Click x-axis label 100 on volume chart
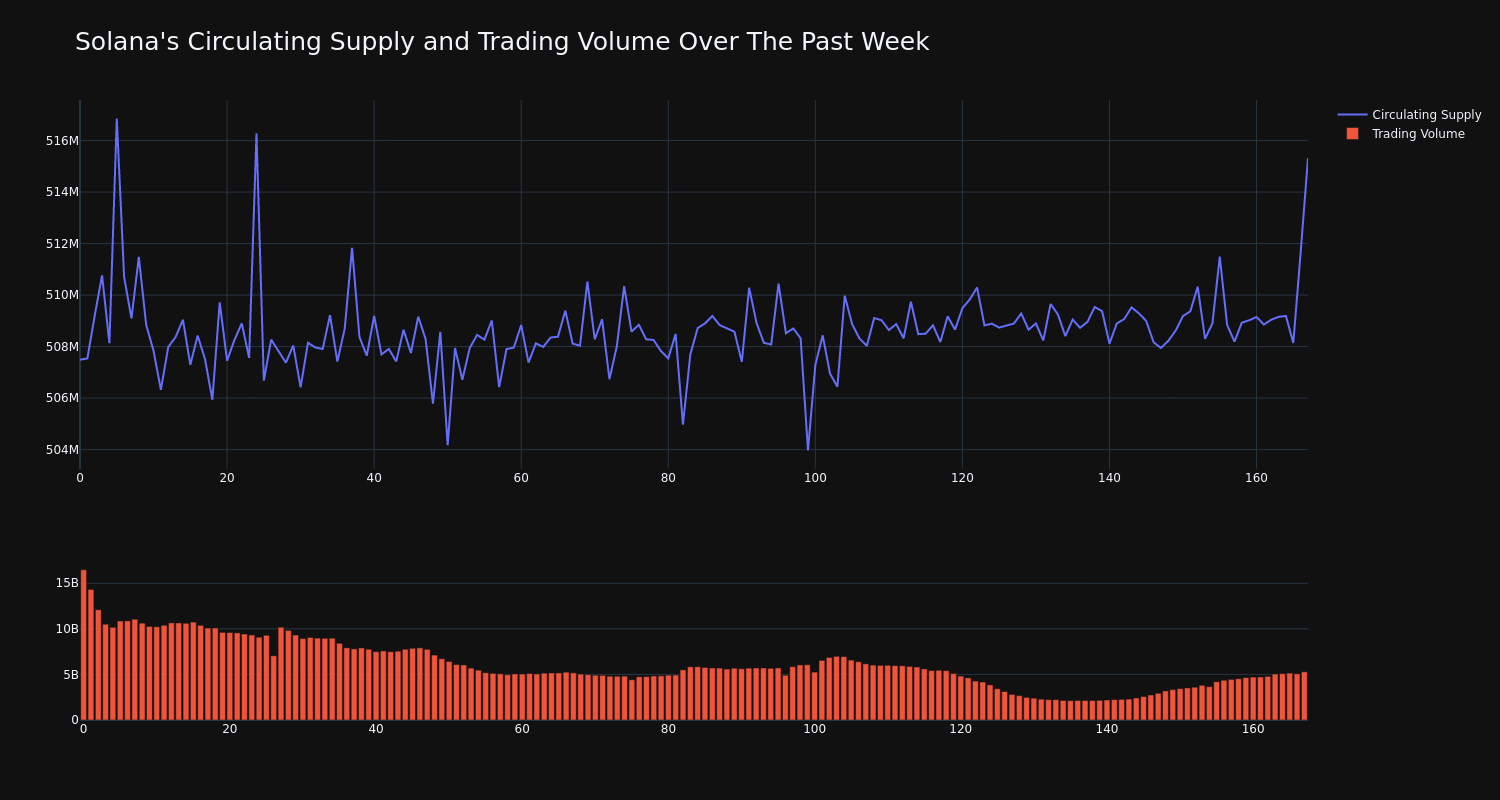The image size is (1500, 800). pos(815,729)
